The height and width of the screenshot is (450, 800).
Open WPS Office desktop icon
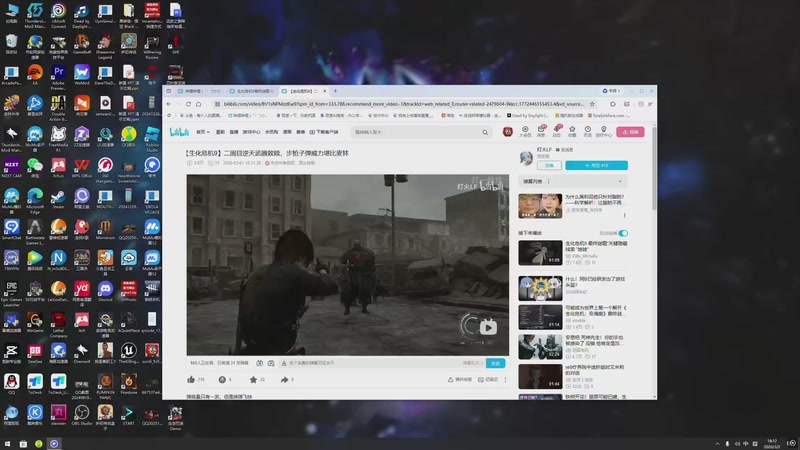82,168
